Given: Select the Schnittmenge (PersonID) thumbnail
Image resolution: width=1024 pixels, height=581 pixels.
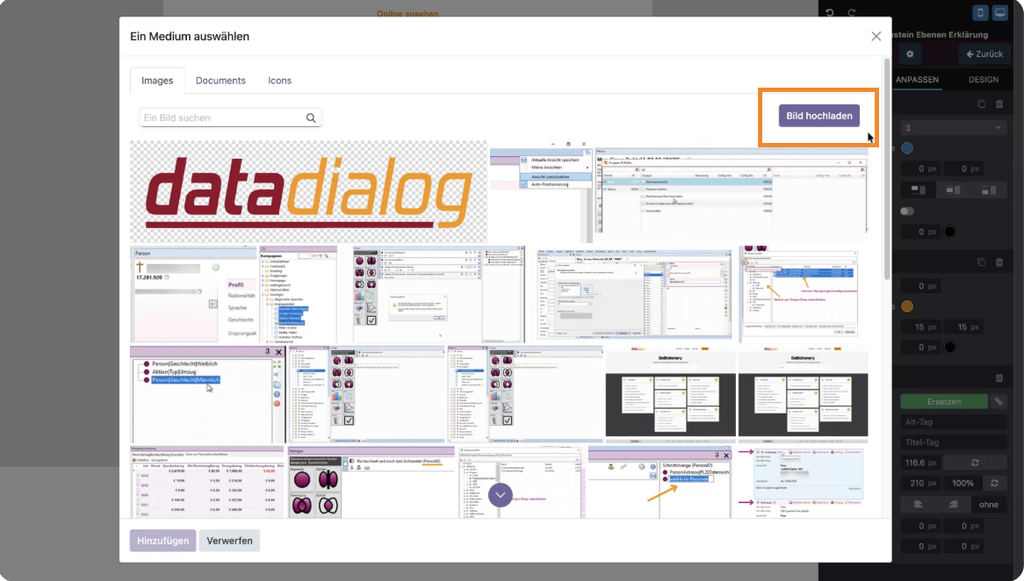Looking at the screenshot, I should (659, 482).
